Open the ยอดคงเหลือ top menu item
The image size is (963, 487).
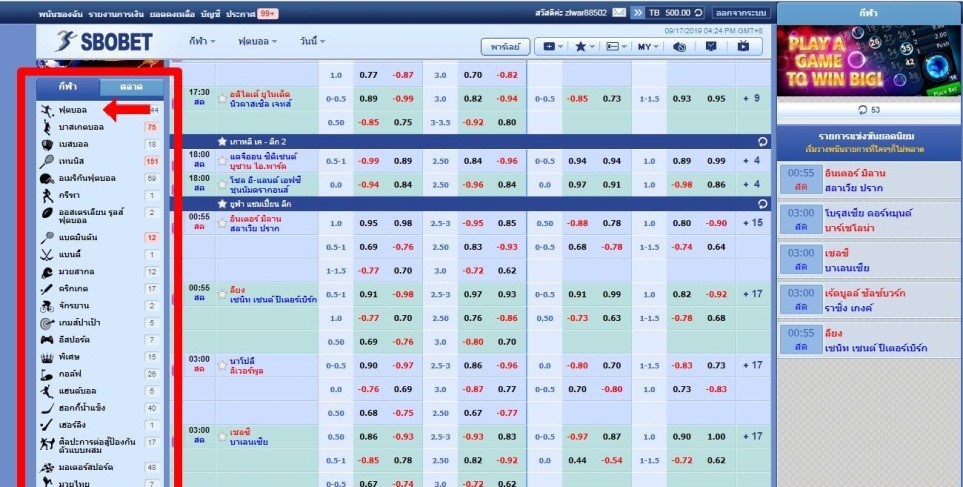(x=174, y=13)
